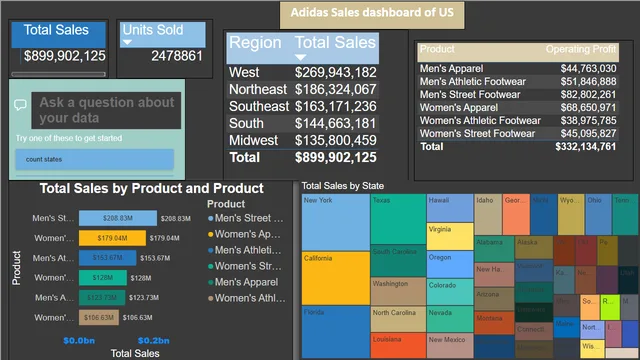
Task: Select the West region row
Action: tap(302, 72)
